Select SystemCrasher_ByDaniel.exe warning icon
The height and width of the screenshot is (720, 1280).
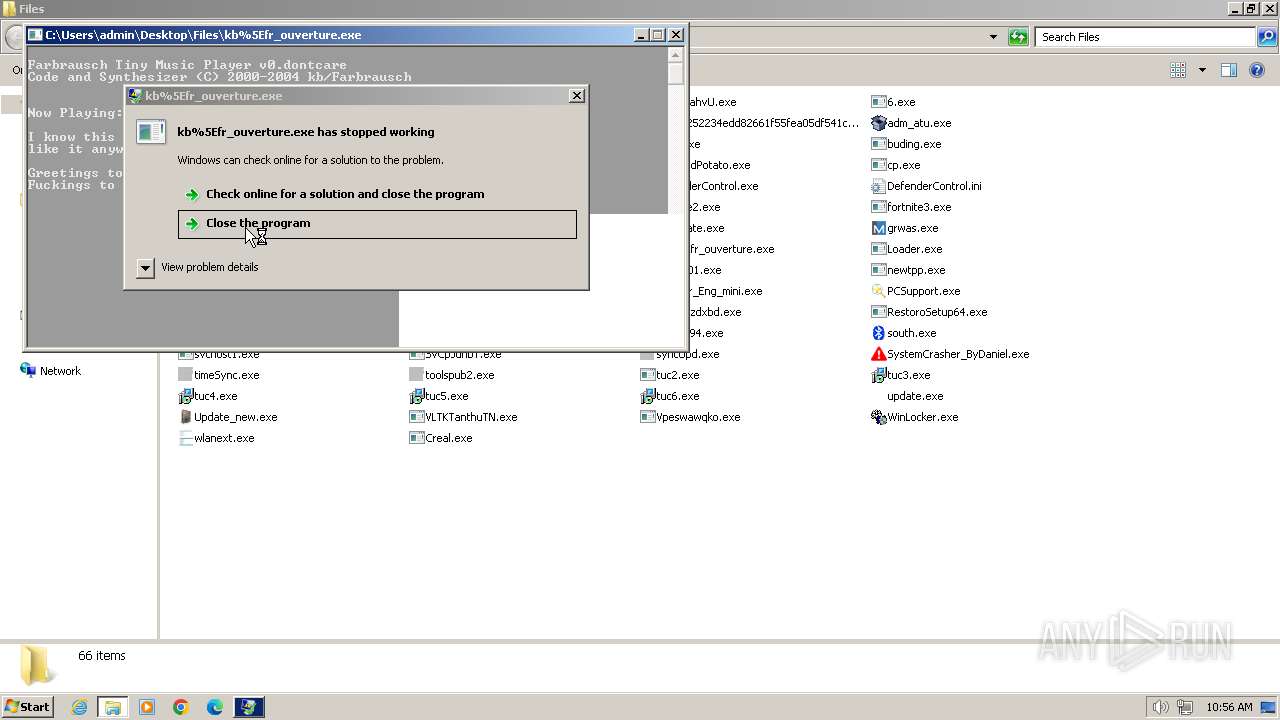tap(879, 354)
